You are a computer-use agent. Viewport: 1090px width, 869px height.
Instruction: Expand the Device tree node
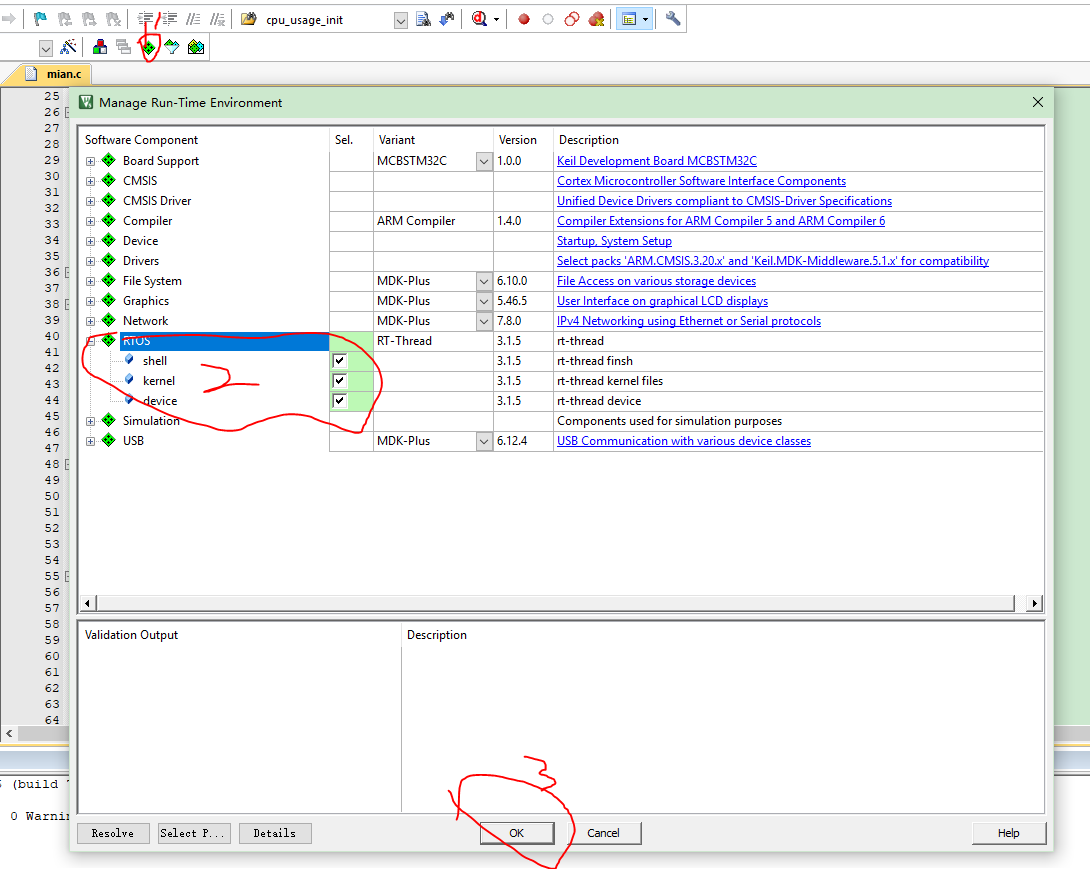pyautogui.click(x=90, y=241)
